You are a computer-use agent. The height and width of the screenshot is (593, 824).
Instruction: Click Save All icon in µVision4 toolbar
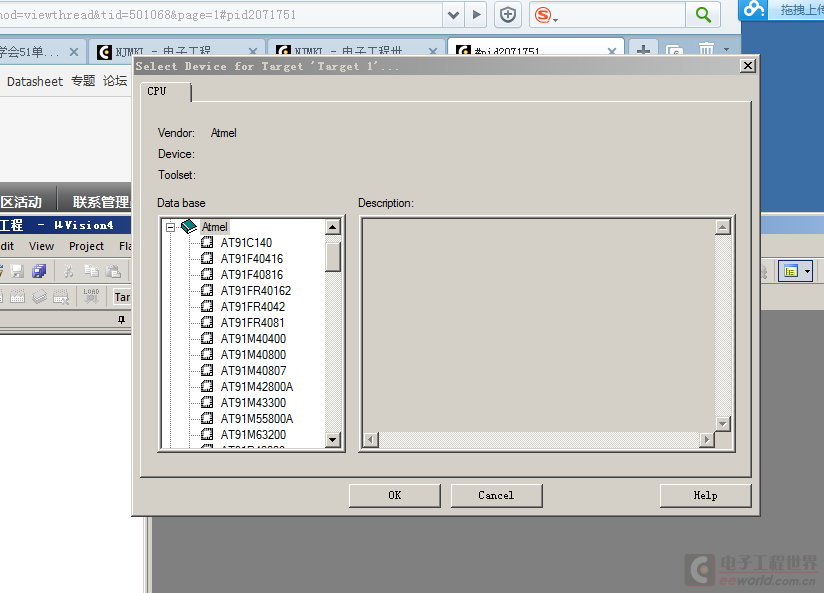tap(39, 271)
